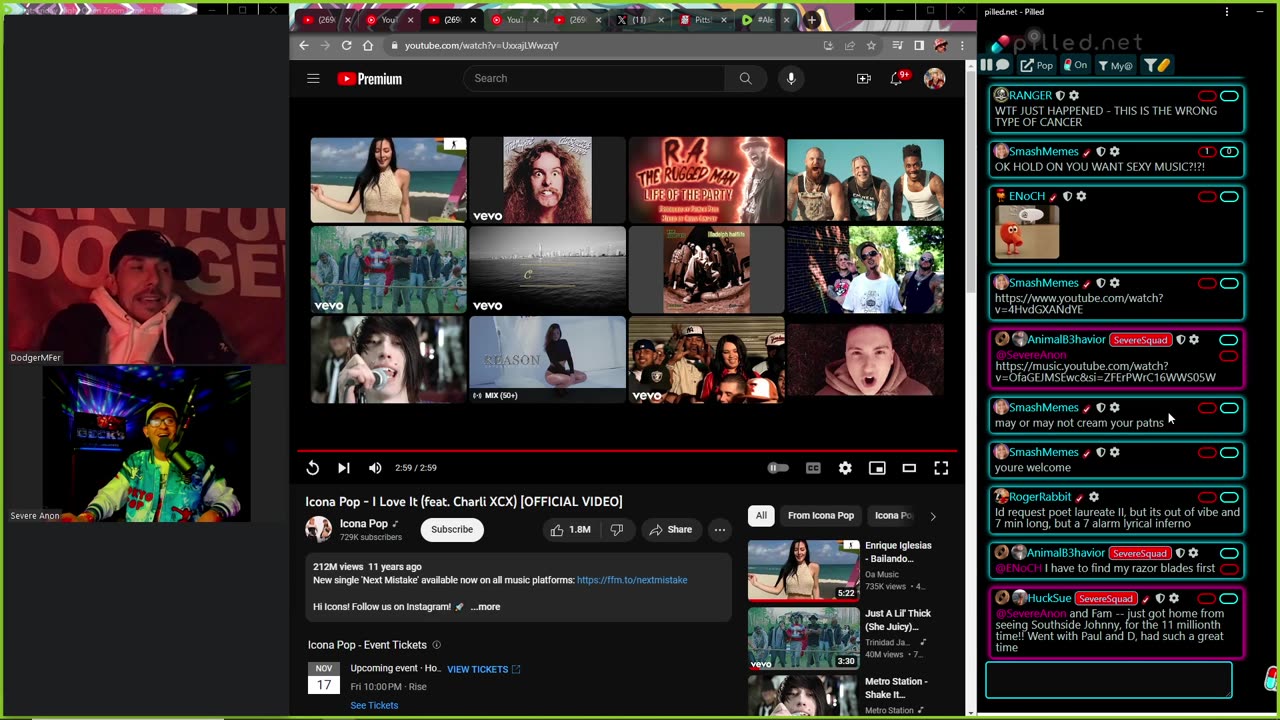
Task: Open more actions three-dot menu
Action: 720,530
